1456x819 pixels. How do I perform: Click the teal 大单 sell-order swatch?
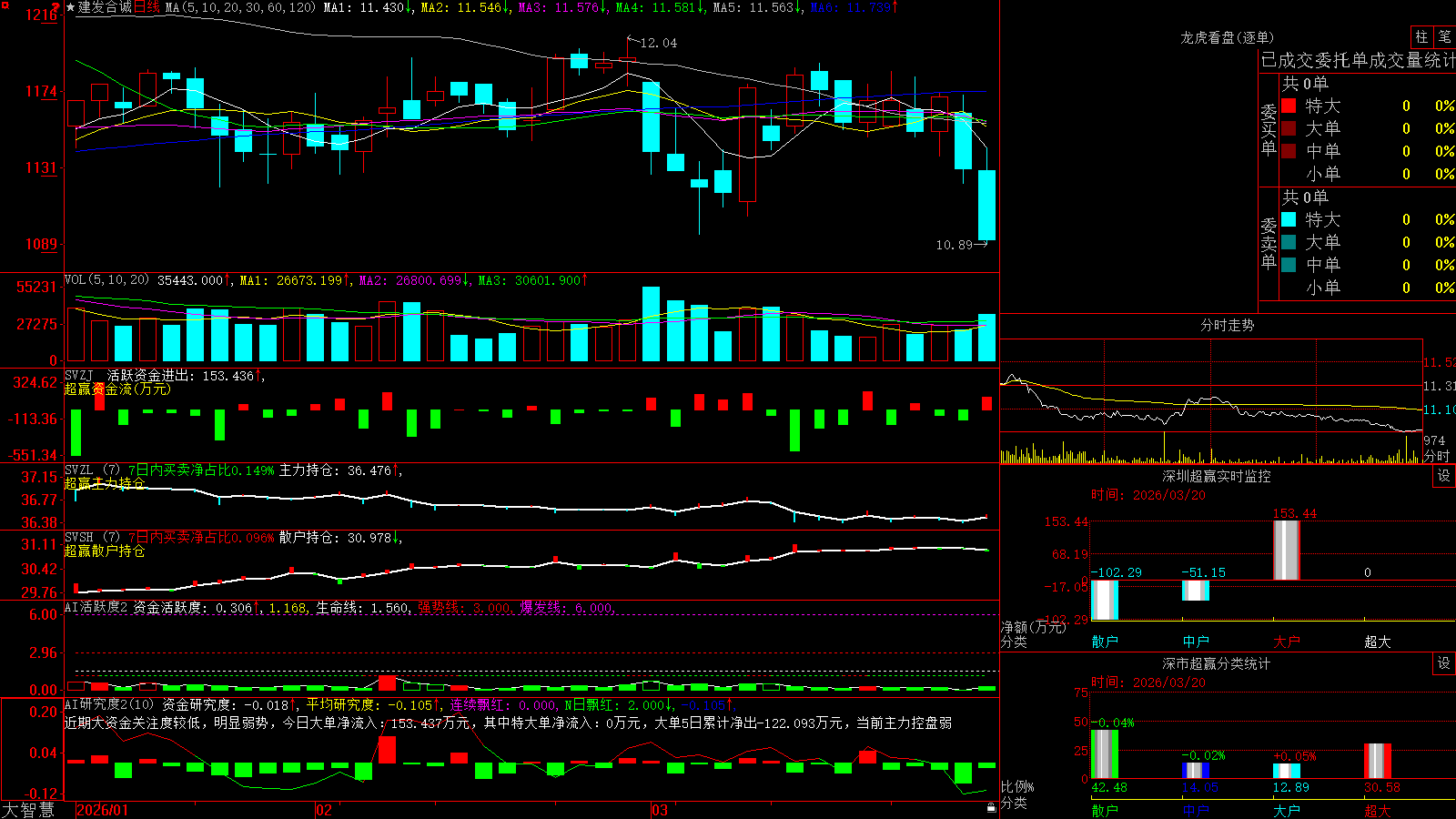(1289, 242)
